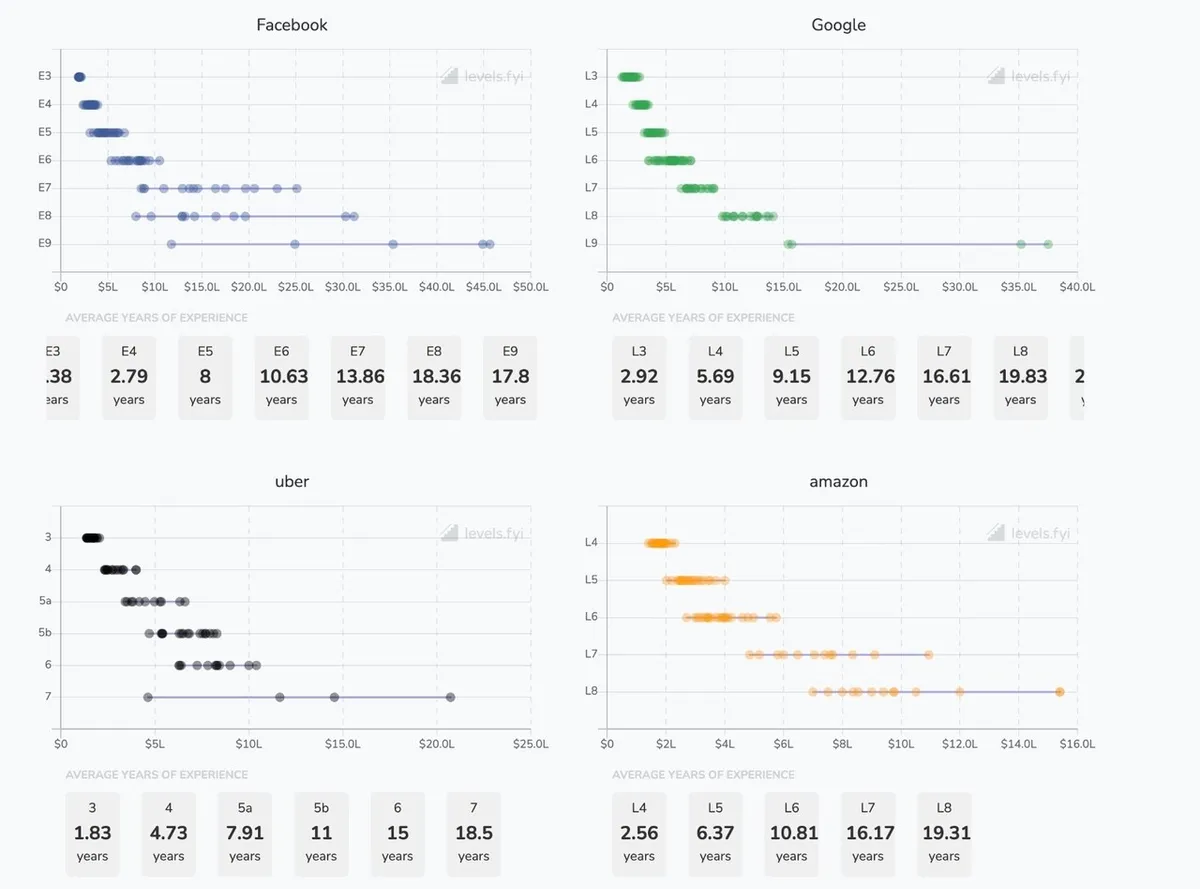Click the Facebook chart title
The image size is (1200, 889).
click(292, 25)
